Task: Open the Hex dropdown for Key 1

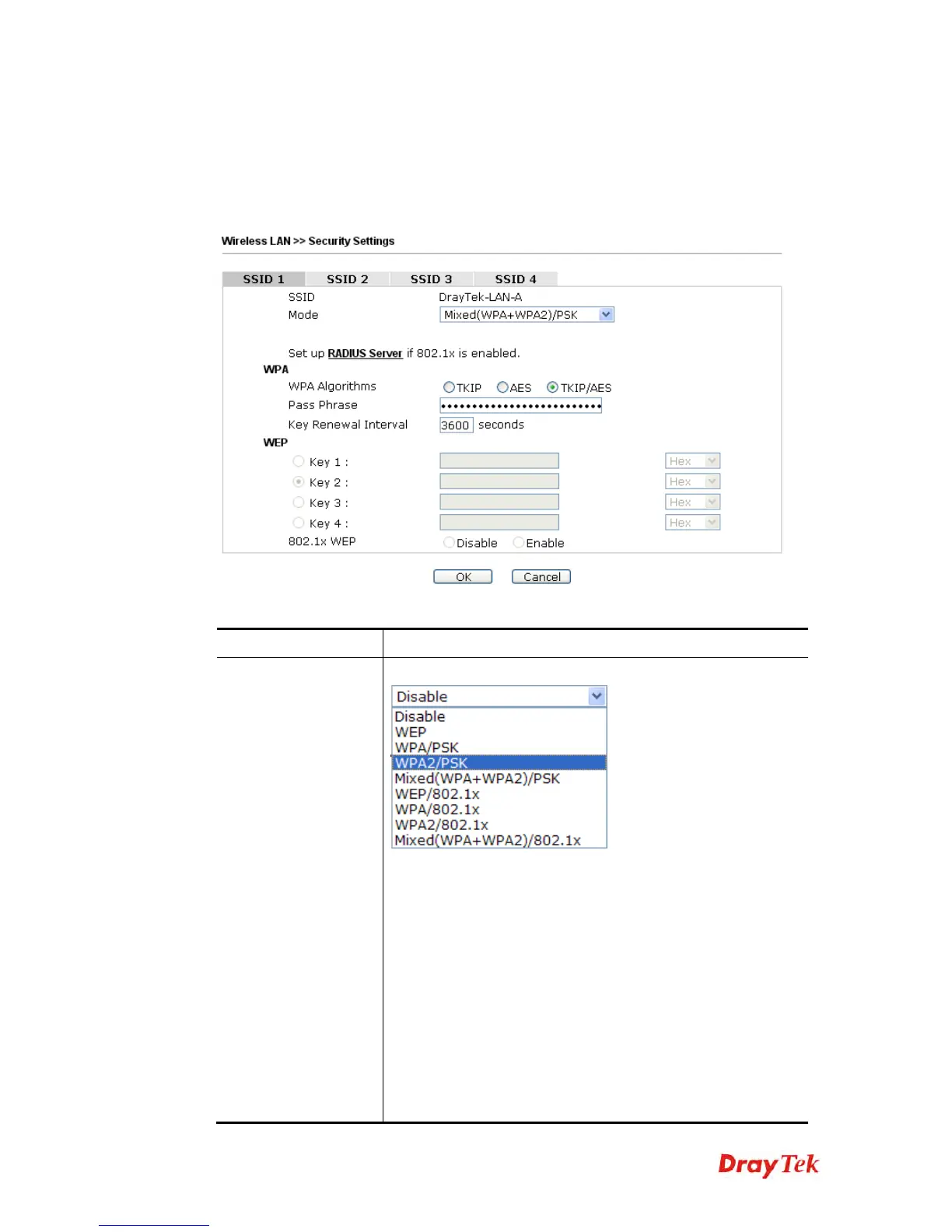Action: tap(692, 461)
